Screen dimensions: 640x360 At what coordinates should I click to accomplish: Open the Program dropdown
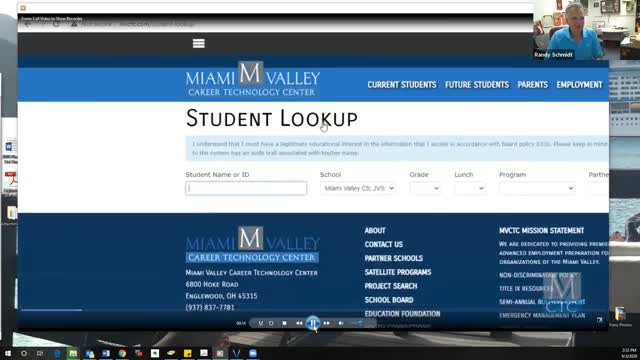[537, 188]
